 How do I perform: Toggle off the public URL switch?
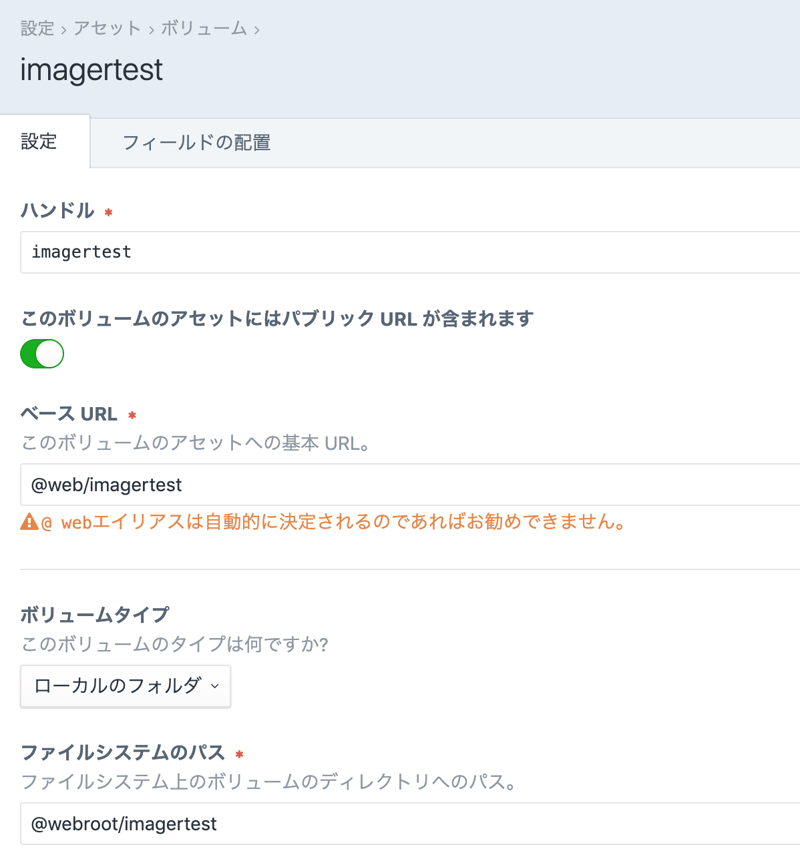pyautogui.click(x=42, y=354)
